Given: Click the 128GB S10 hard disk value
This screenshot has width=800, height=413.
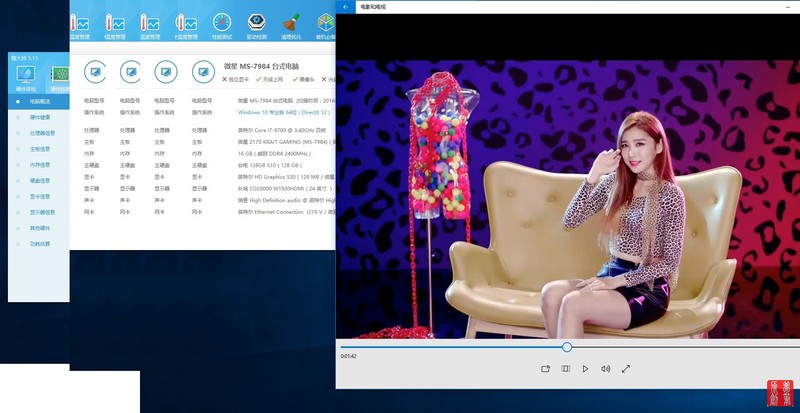Looking at the screenshot, I should coord(270,165).
